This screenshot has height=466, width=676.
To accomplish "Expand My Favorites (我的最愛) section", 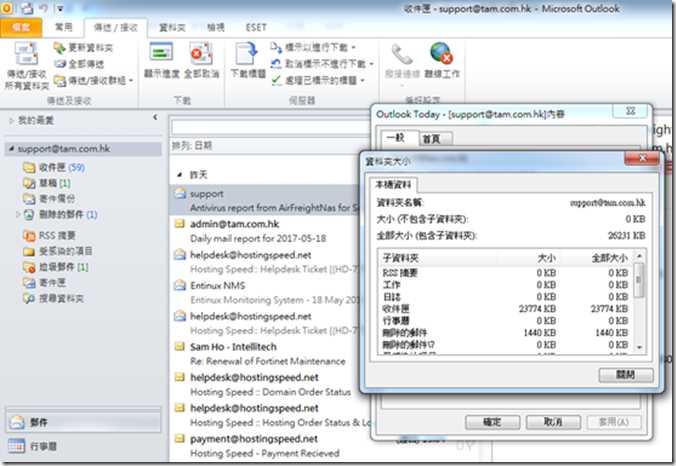I will (11, 121).
